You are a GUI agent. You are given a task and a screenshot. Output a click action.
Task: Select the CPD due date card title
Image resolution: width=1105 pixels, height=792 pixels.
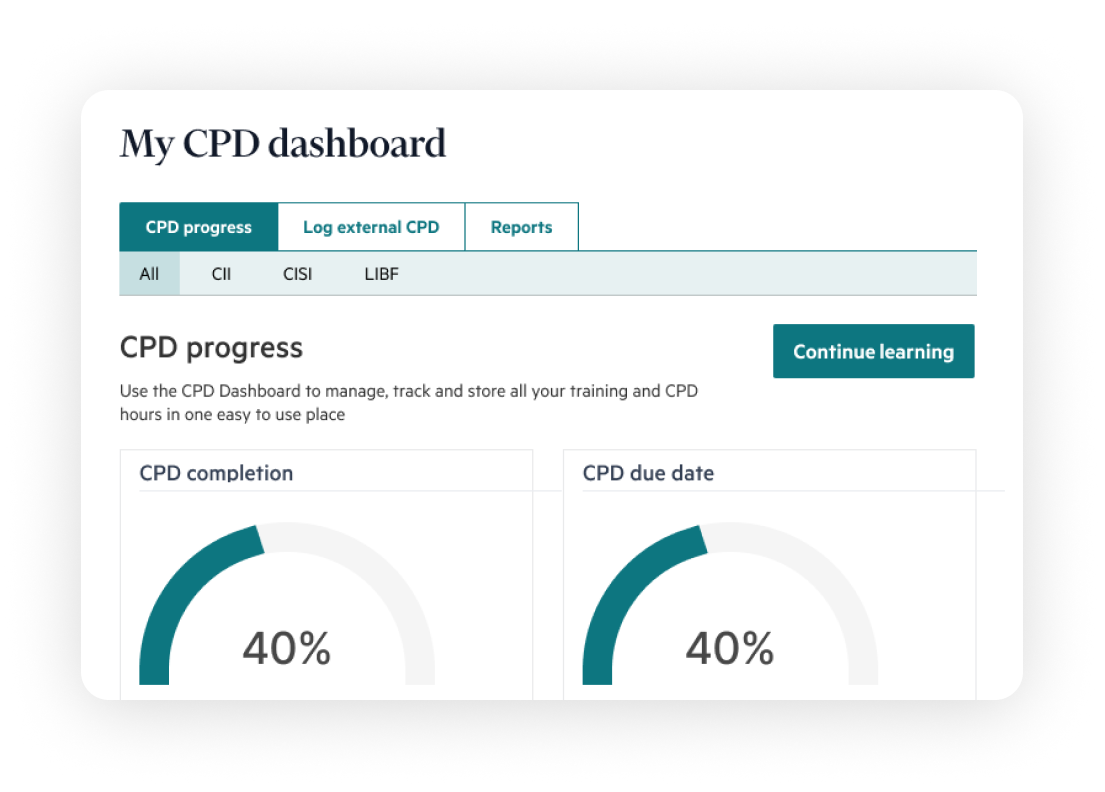(x=648, y=473)
